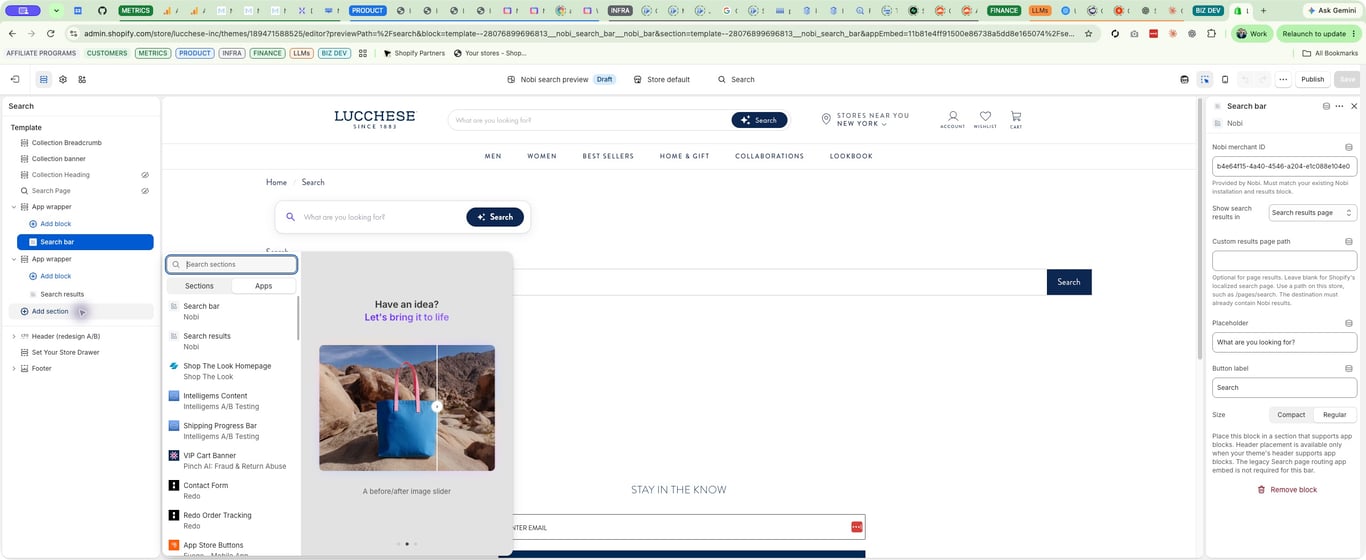Open BEST SELLERS navigation menu
The image size is (1366, 560).
coord(608,156)
